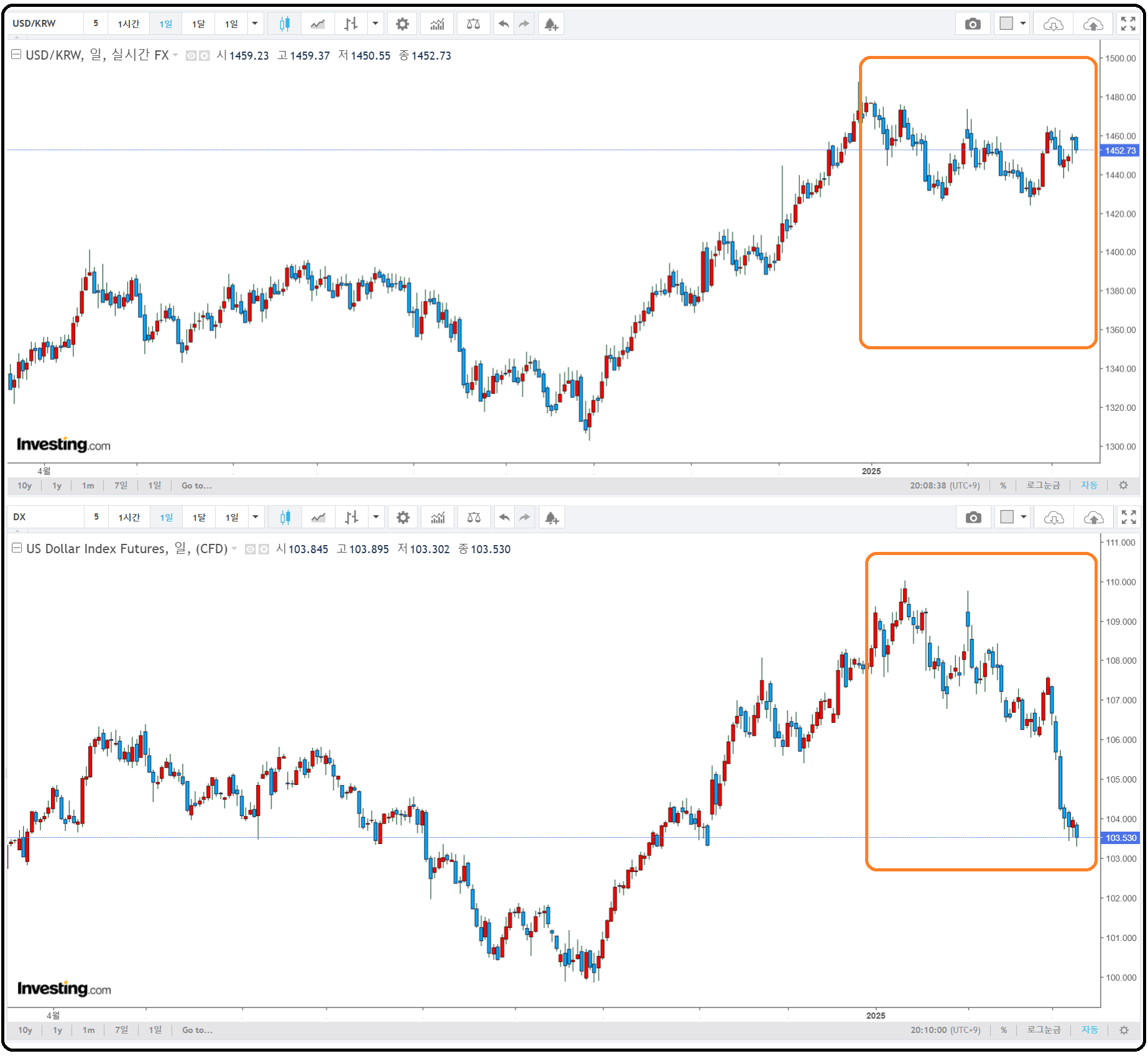The image size is (1148, 1056).
Task: Select 5 minute interval on DX chart
Action: coord(96,517)
